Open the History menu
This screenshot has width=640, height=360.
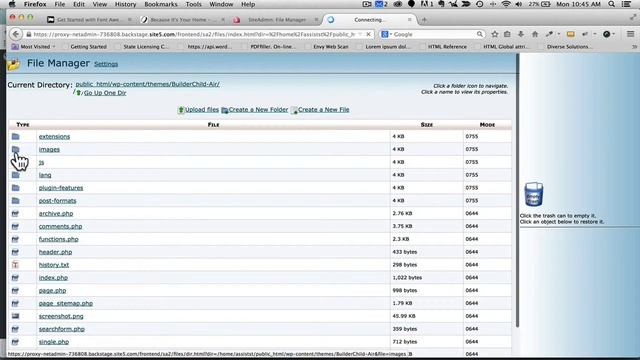pos(125,4)
